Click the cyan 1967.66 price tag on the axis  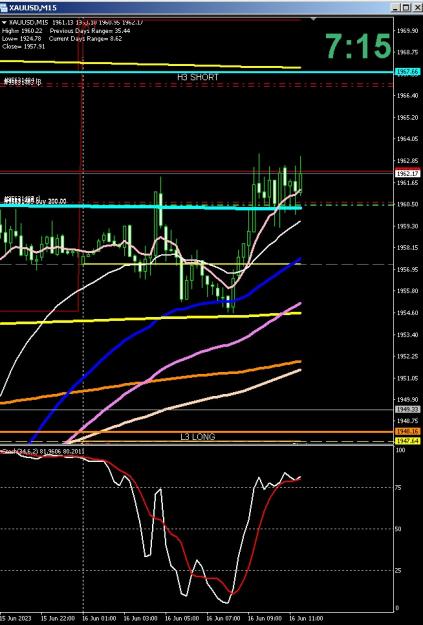pyautogui.click(x=407, y=72)
